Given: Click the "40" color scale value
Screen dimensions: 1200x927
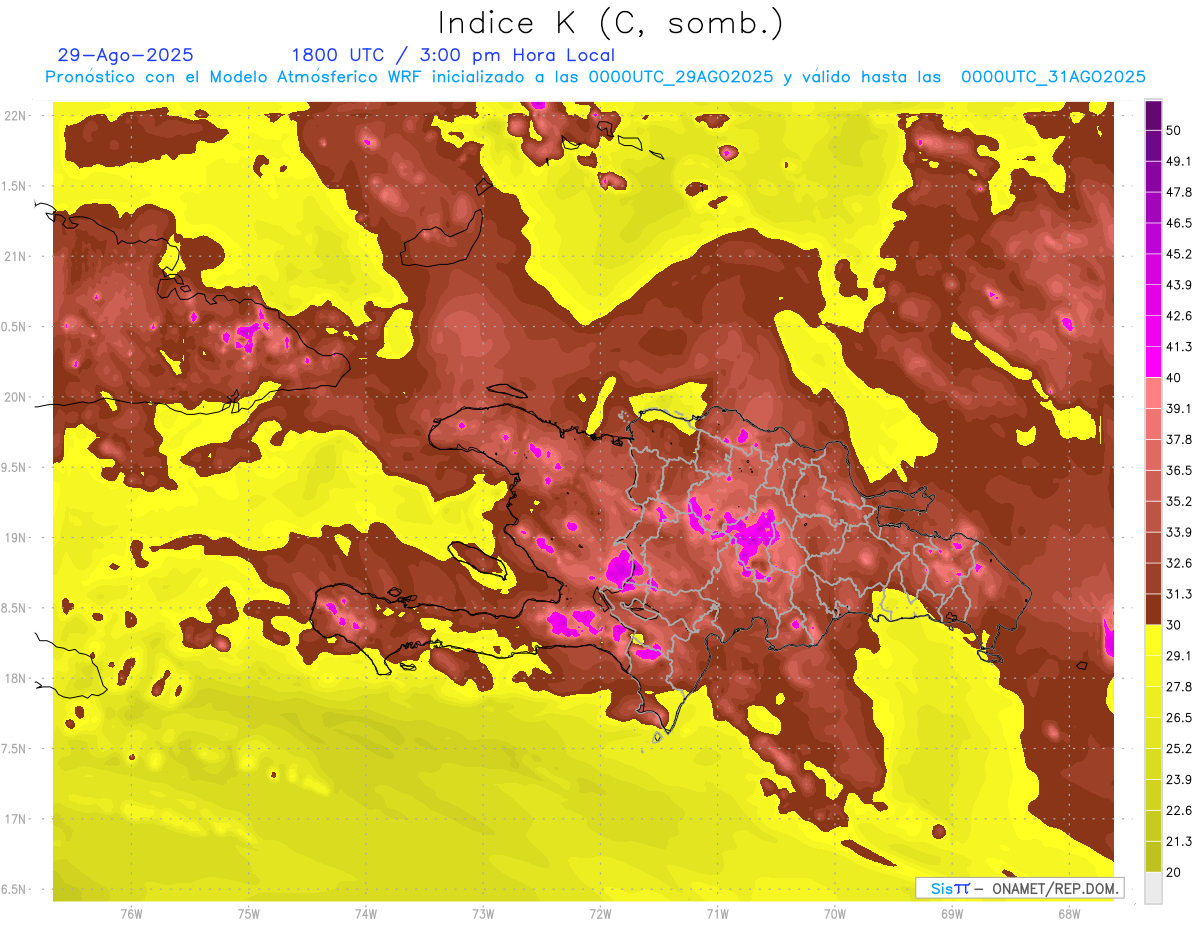Looking at the screenshot, I should tap(1174, 378).
